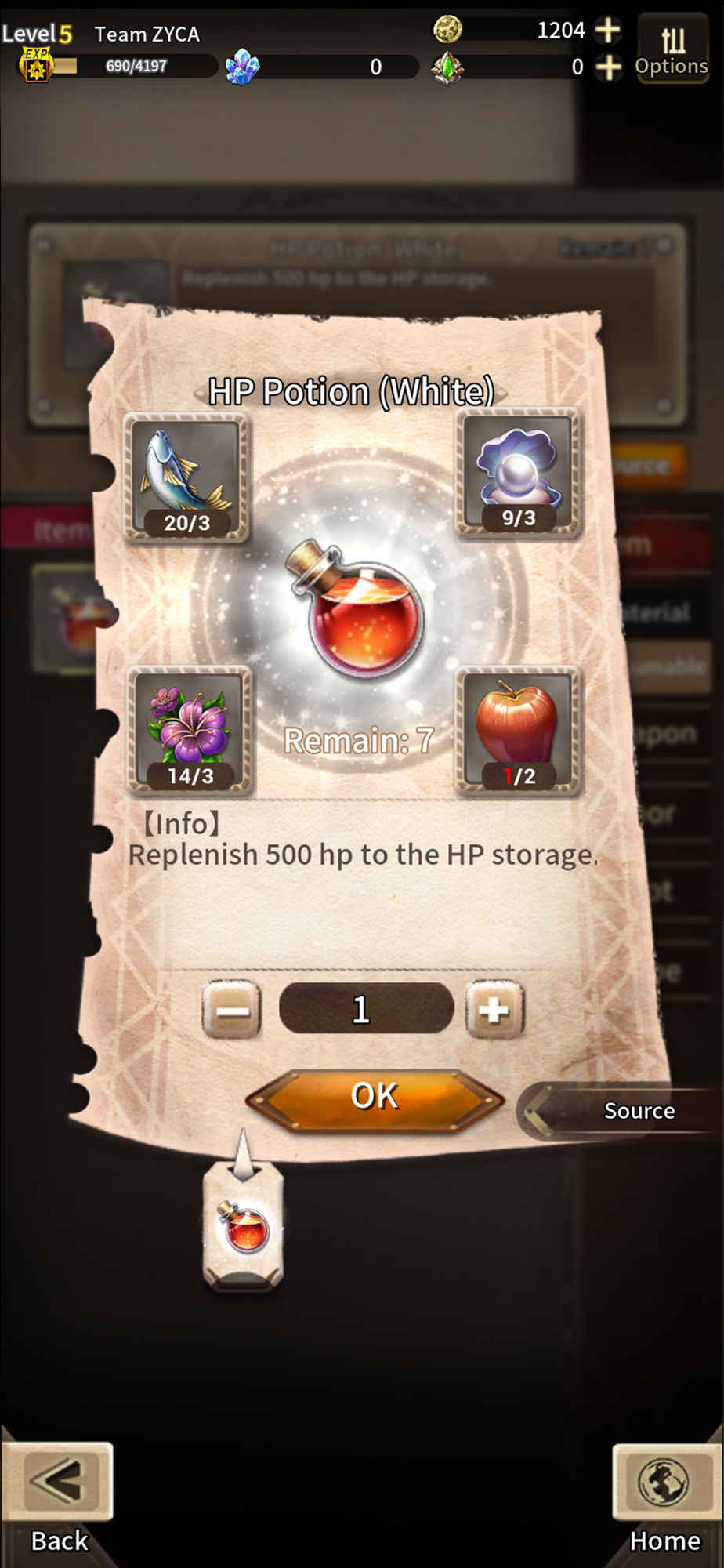Increase craft quantity with plus button
Screen dimensions: 724x1568
point(494,1010)
